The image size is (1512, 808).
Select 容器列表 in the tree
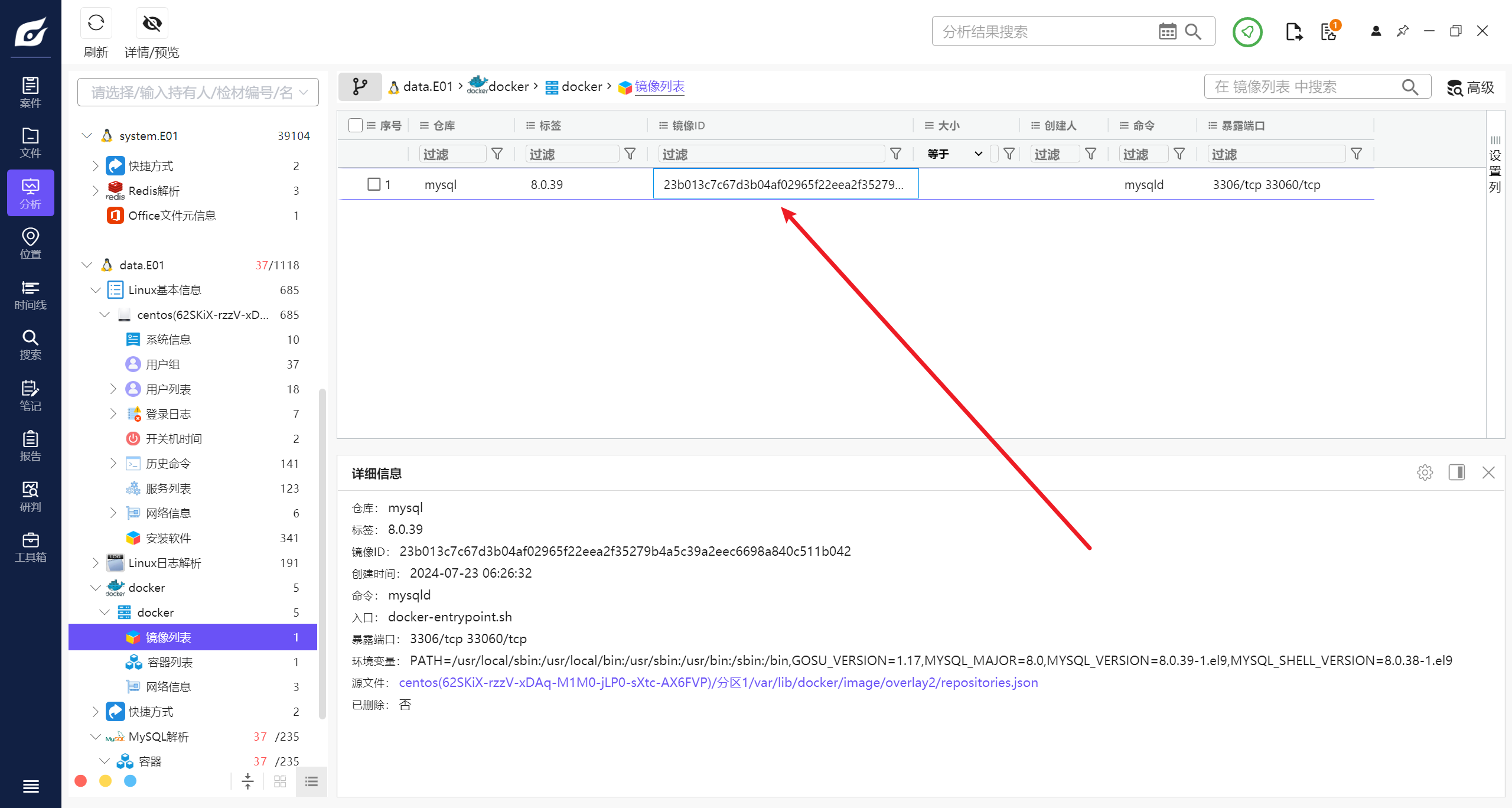[170, 662]
